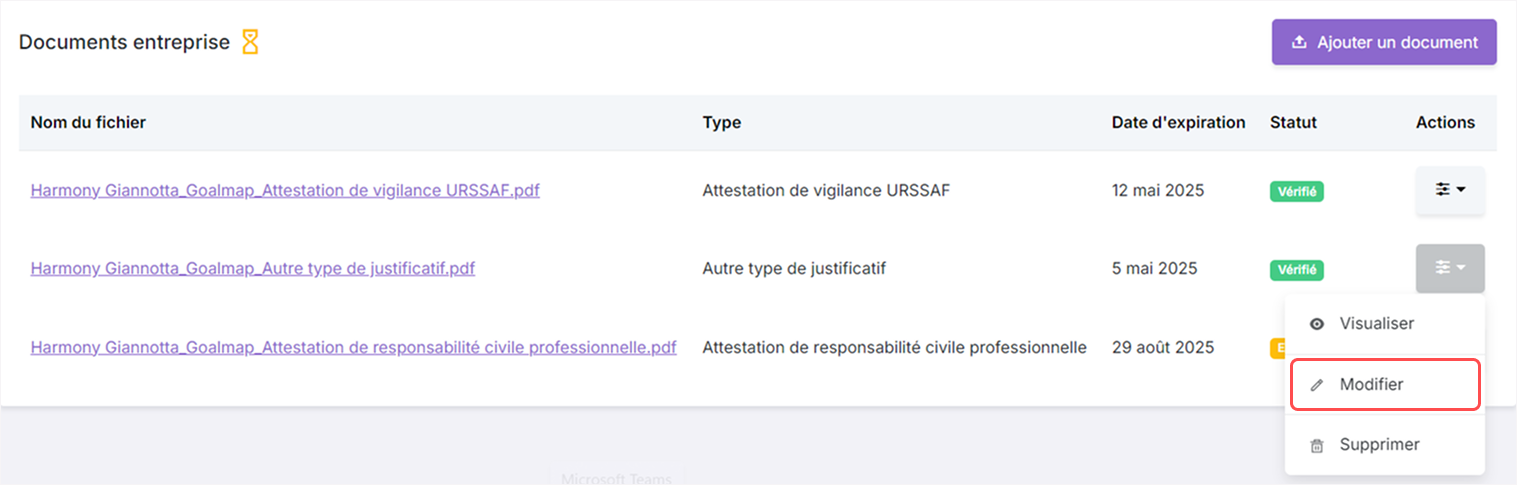
Task: Click the pencil icon next to Modifier
Action: click(1317, 385)
